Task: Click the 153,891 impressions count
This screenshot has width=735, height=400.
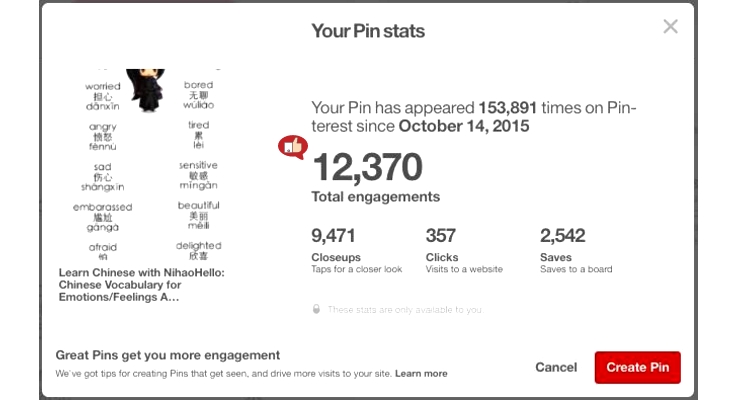Action: coord(507,108)
